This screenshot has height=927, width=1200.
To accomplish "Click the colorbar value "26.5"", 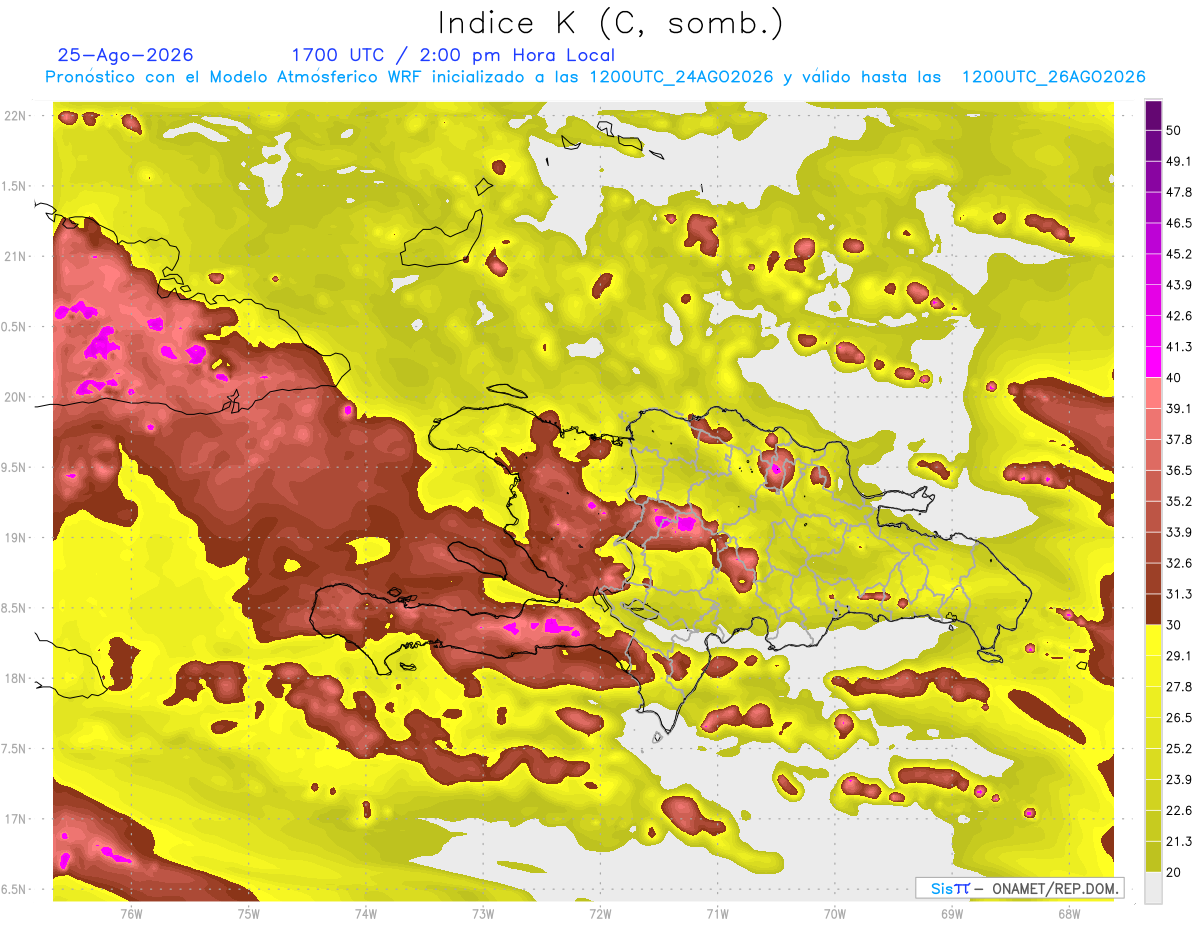I will (x=1179, y=718).
